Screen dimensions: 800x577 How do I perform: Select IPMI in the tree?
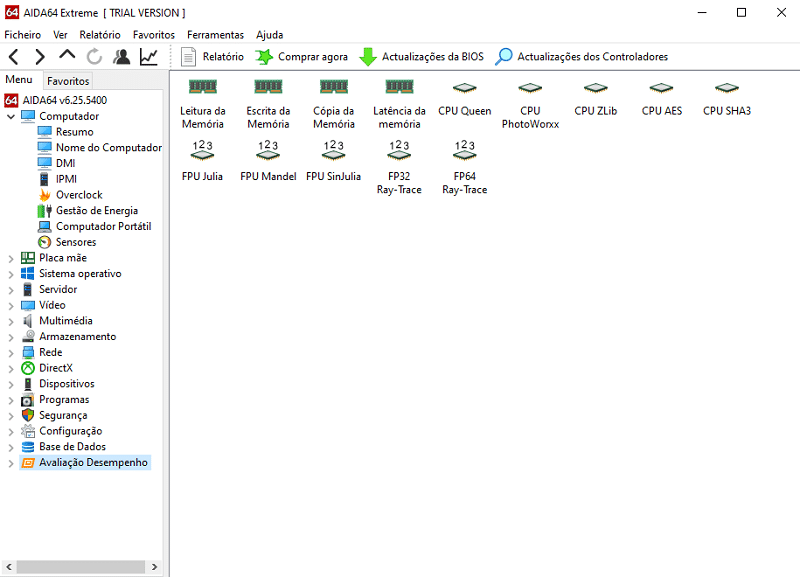point(66,179)
